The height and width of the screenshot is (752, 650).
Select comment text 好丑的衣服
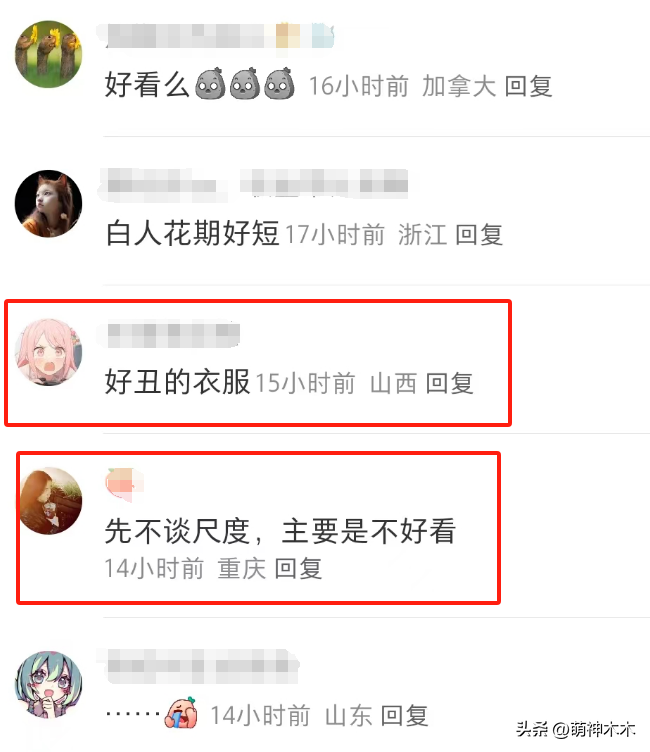pos(177,382)
